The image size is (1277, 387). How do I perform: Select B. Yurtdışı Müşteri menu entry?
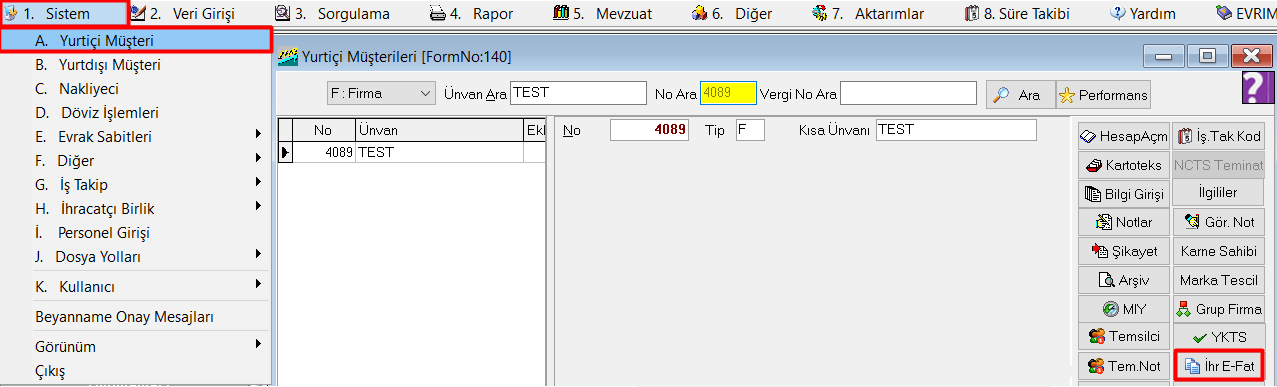click(x=136, y=65)
